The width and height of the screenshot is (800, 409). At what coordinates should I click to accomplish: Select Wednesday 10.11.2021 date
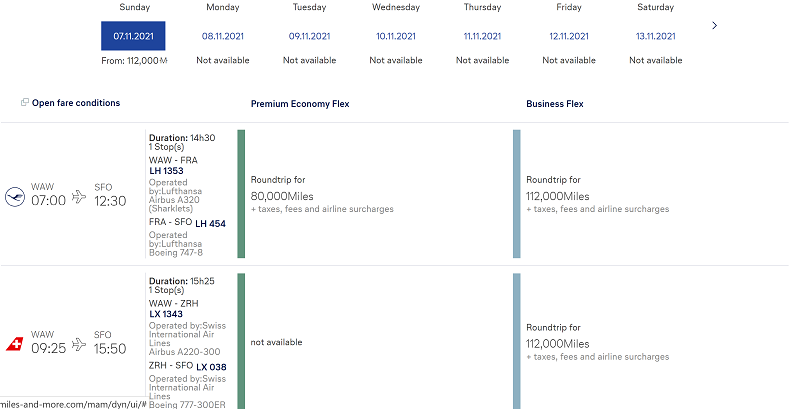coord(396,36)
